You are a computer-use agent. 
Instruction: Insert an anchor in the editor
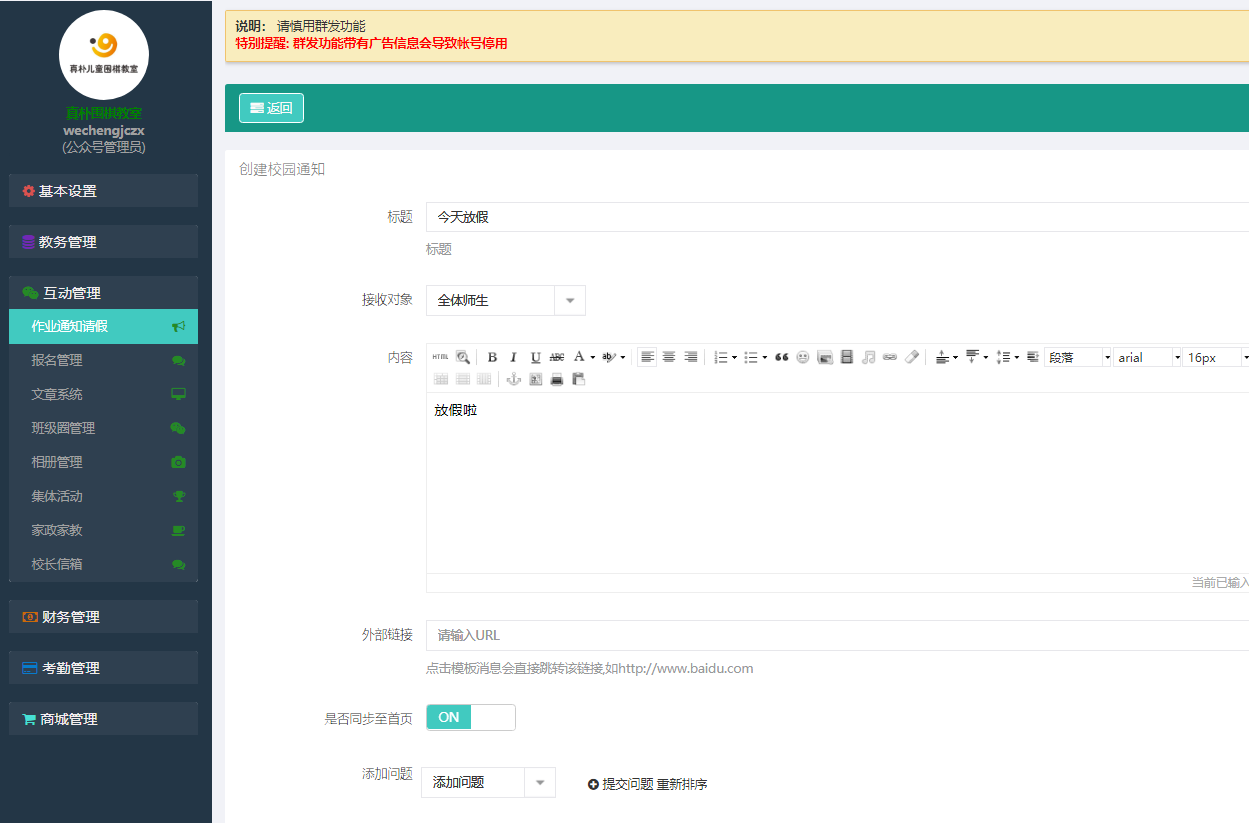[514, 379]
